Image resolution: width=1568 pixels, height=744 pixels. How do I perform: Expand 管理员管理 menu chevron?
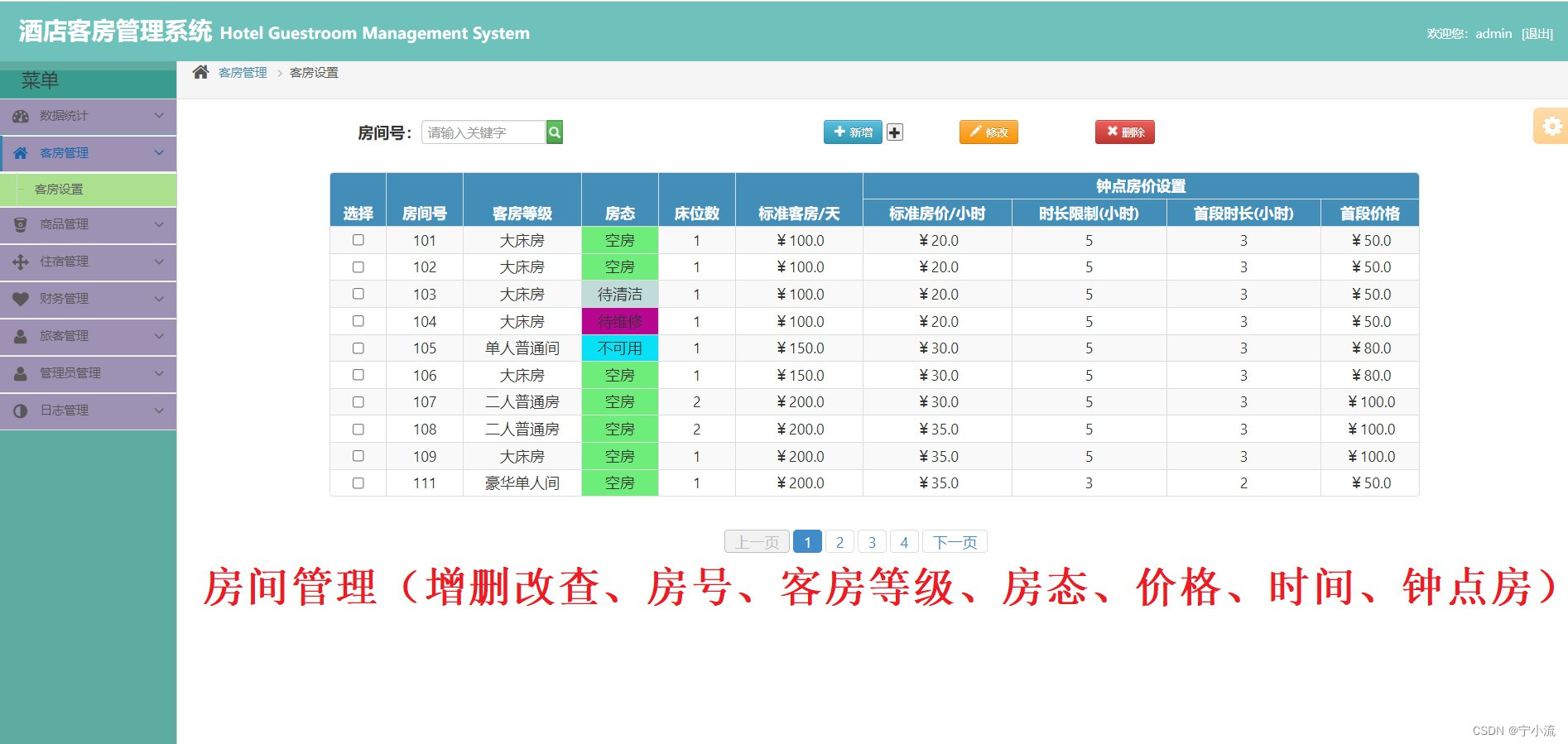tap(159, 373)
